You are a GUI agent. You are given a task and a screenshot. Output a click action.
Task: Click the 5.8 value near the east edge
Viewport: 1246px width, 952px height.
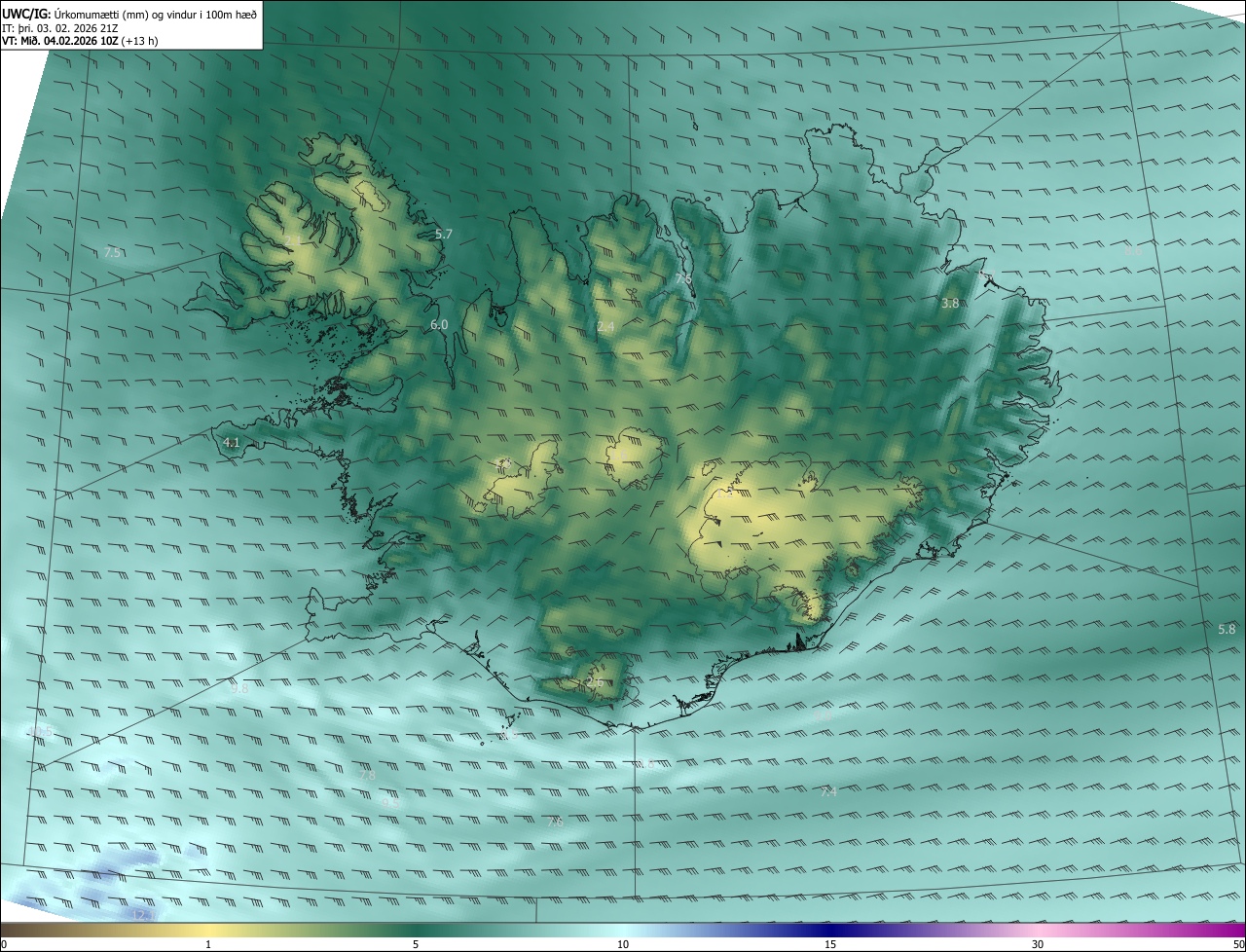pyautogui.click(x=1227, y=629)
